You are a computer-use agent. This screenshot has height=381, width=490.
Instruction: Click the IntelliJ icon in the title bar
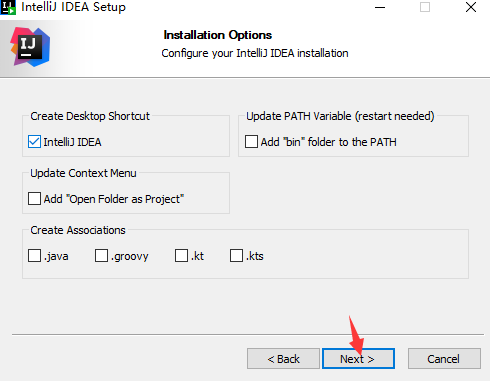coord(8,7)
